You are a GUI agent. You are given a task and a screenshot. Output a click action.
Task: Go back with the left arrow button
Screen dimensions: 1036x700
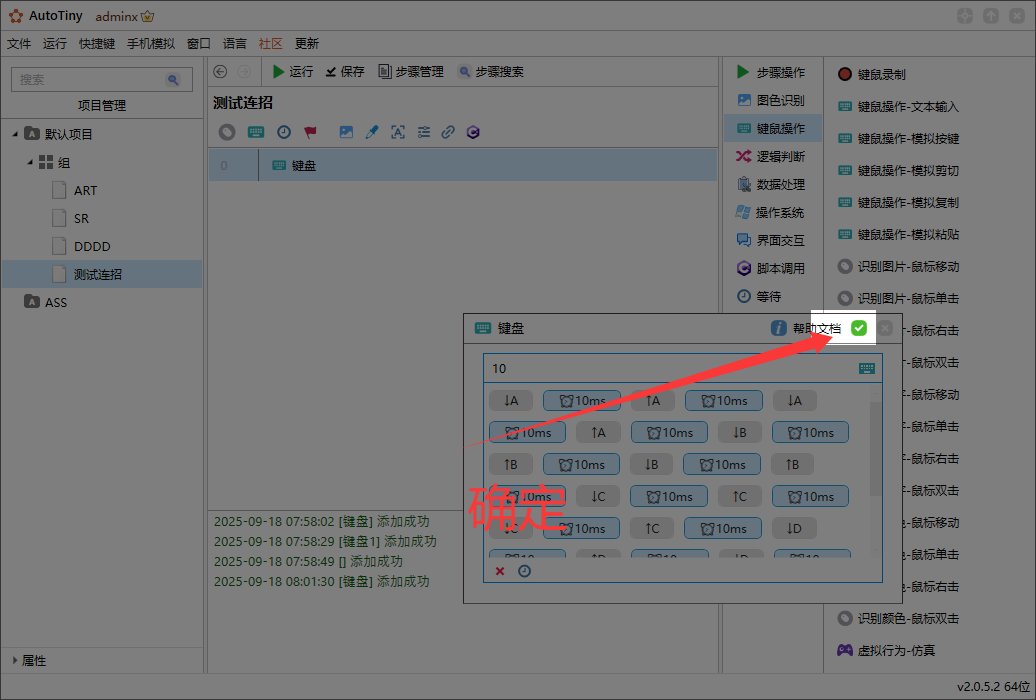point(221,71)
